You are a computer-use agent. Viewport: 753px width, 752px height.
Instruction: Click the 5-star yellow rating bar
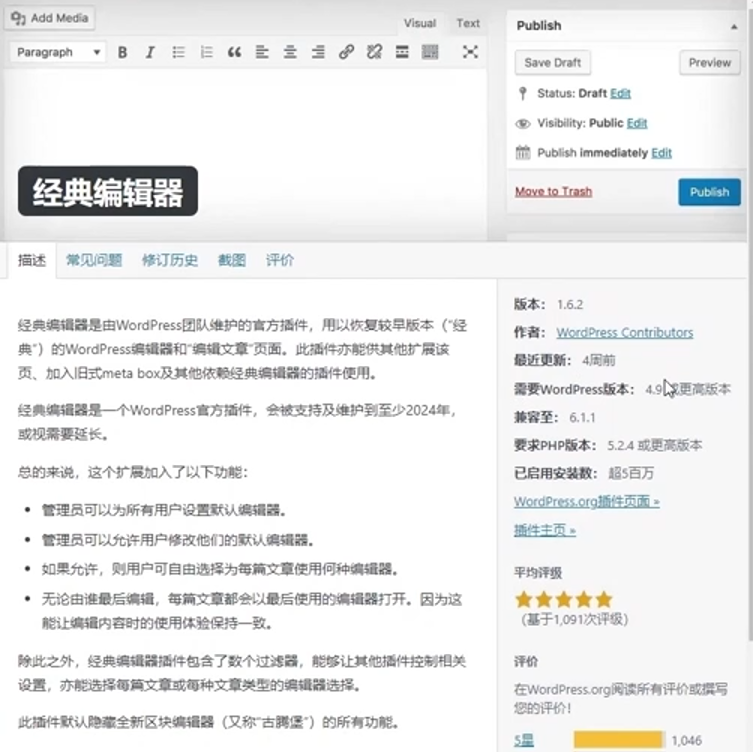pos(619,740)
